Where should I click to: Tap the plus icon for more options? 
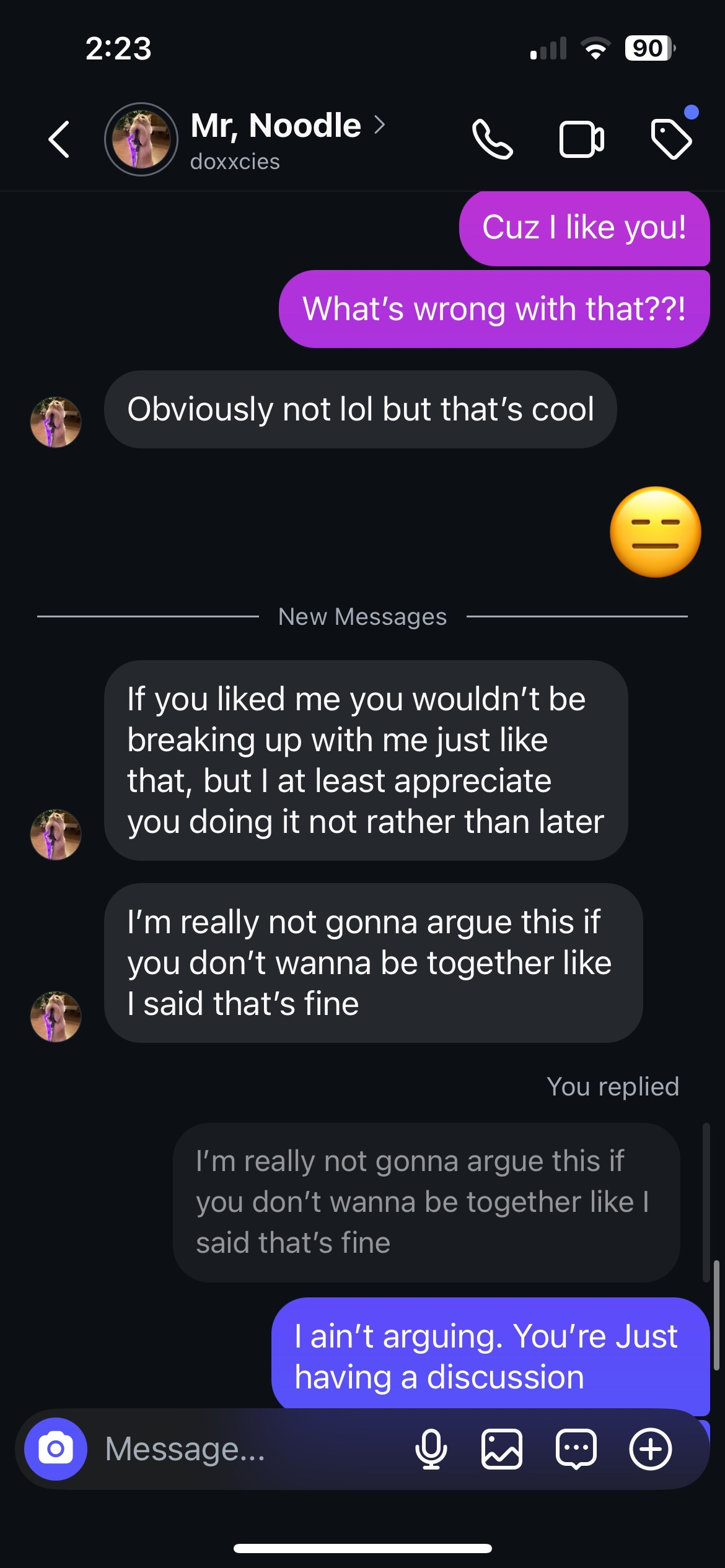(x=651, y=1449)
